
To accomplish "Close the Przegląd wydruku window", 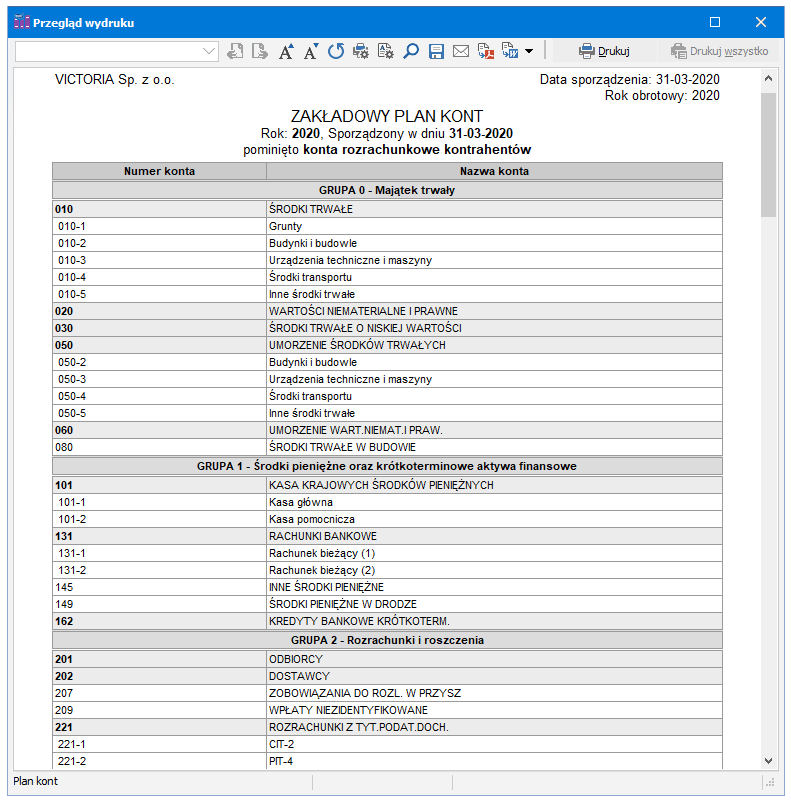I will (761, 22).
